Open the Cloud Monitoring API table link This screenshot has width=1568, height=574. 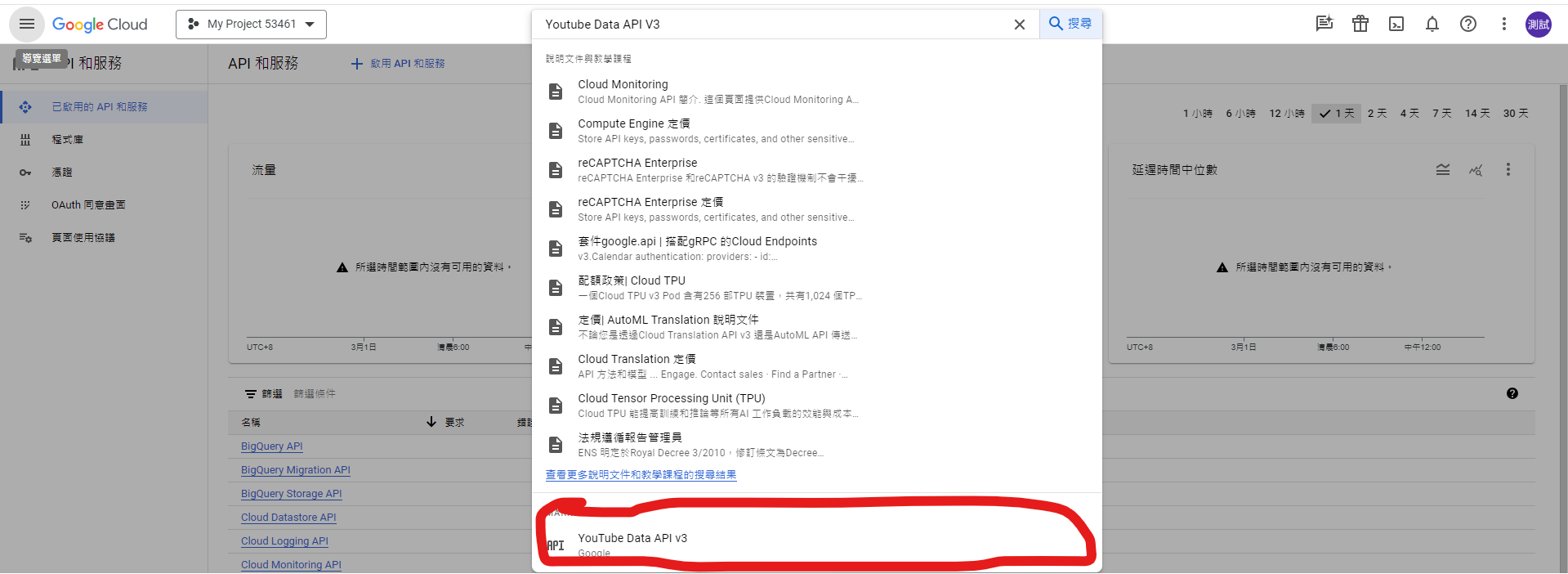291,565
